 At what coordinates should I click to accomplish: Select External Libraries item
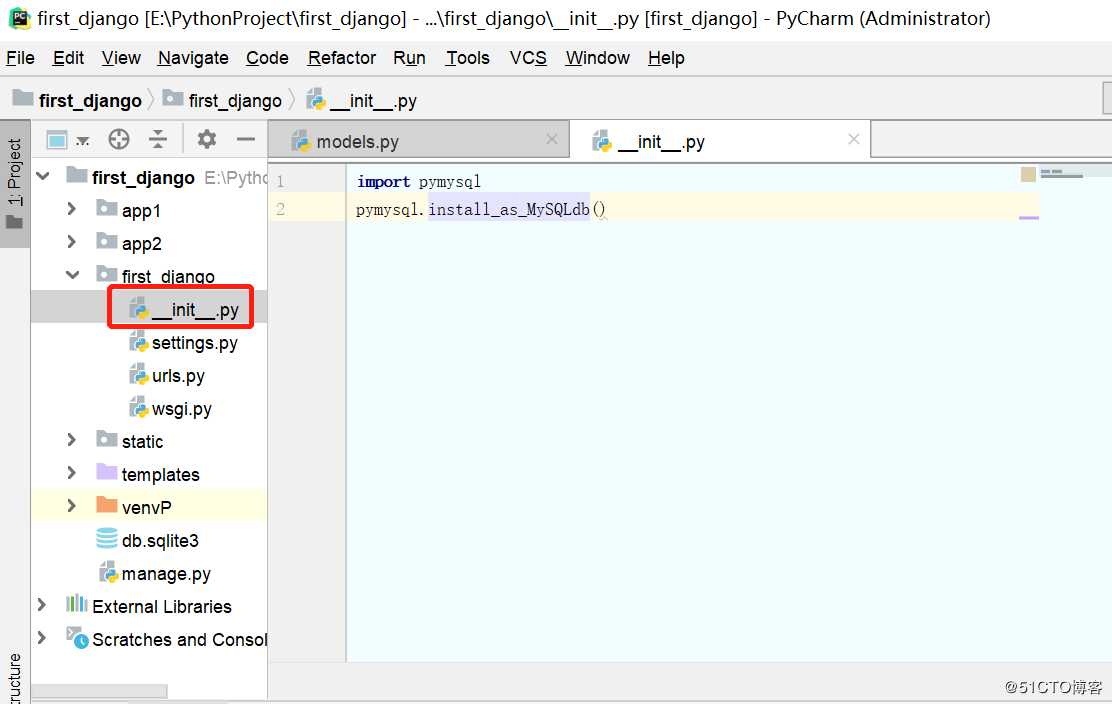click(x=162, y=607)
